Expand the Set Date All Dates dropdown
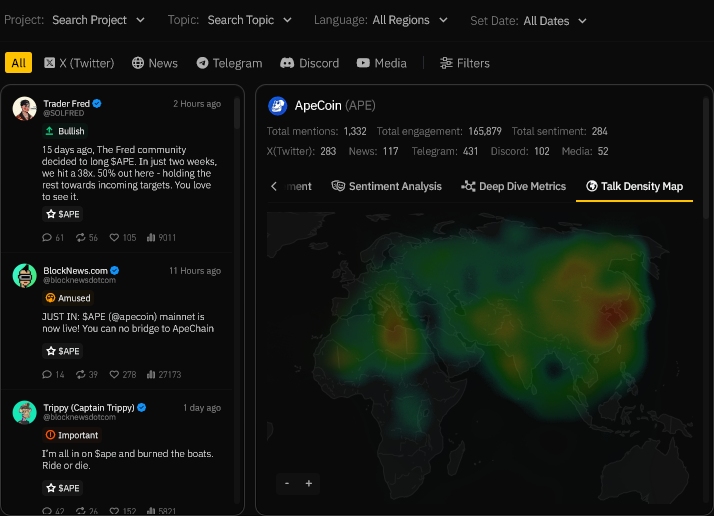The image size is (714, 516). coord(555,21)
